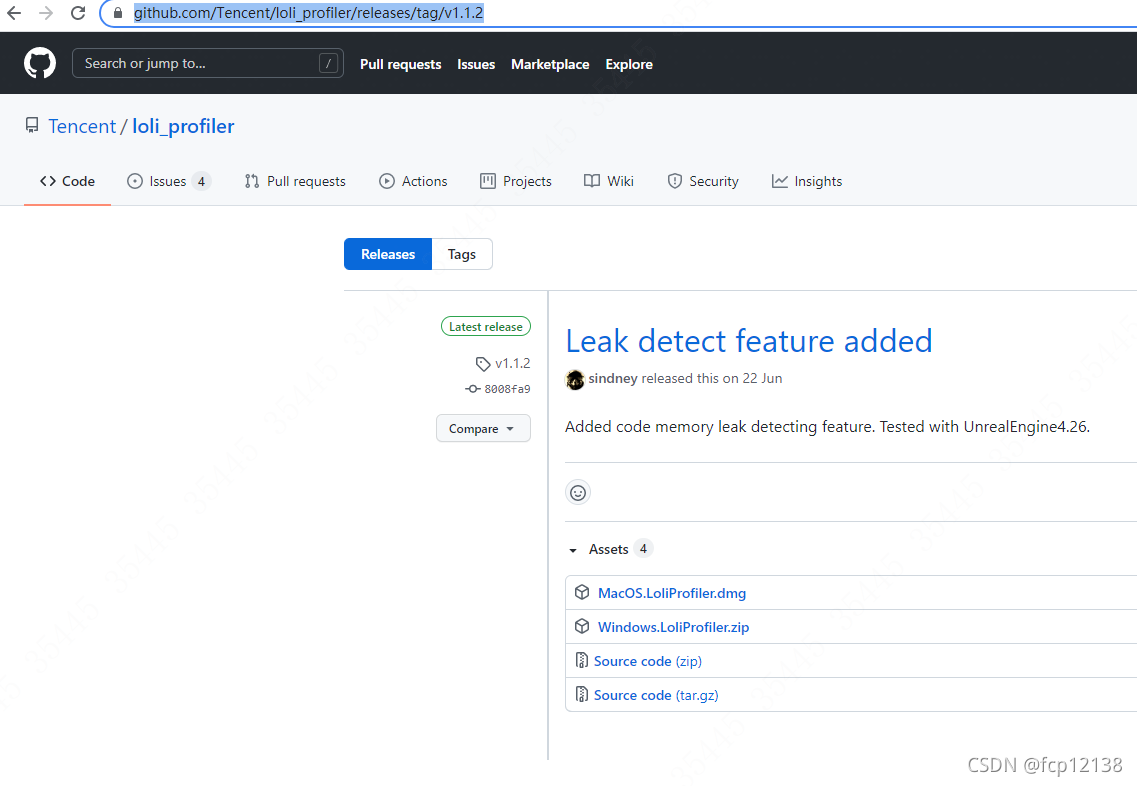Switch to the repository Issues tab
Image resolution: width=1137 pixels, height=786 pixels.
168,181
